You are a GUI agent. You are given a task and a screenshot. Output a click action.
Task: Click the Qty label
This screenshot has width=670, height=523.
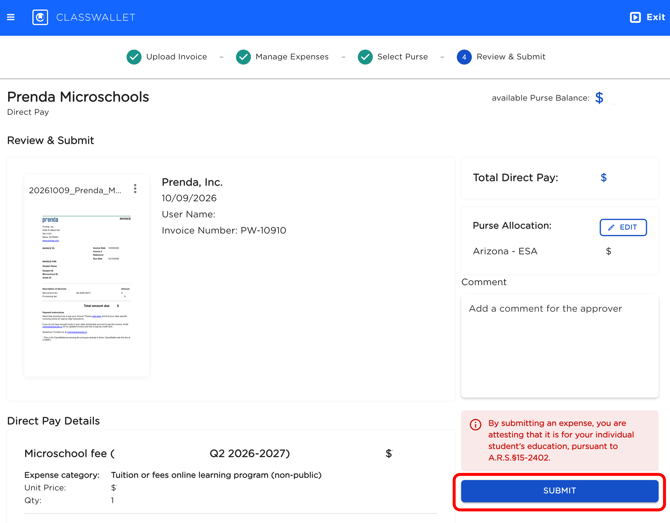point(33,500)
